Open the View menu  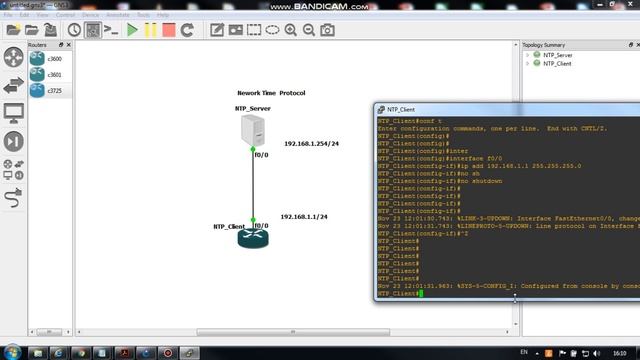(42, 15)
